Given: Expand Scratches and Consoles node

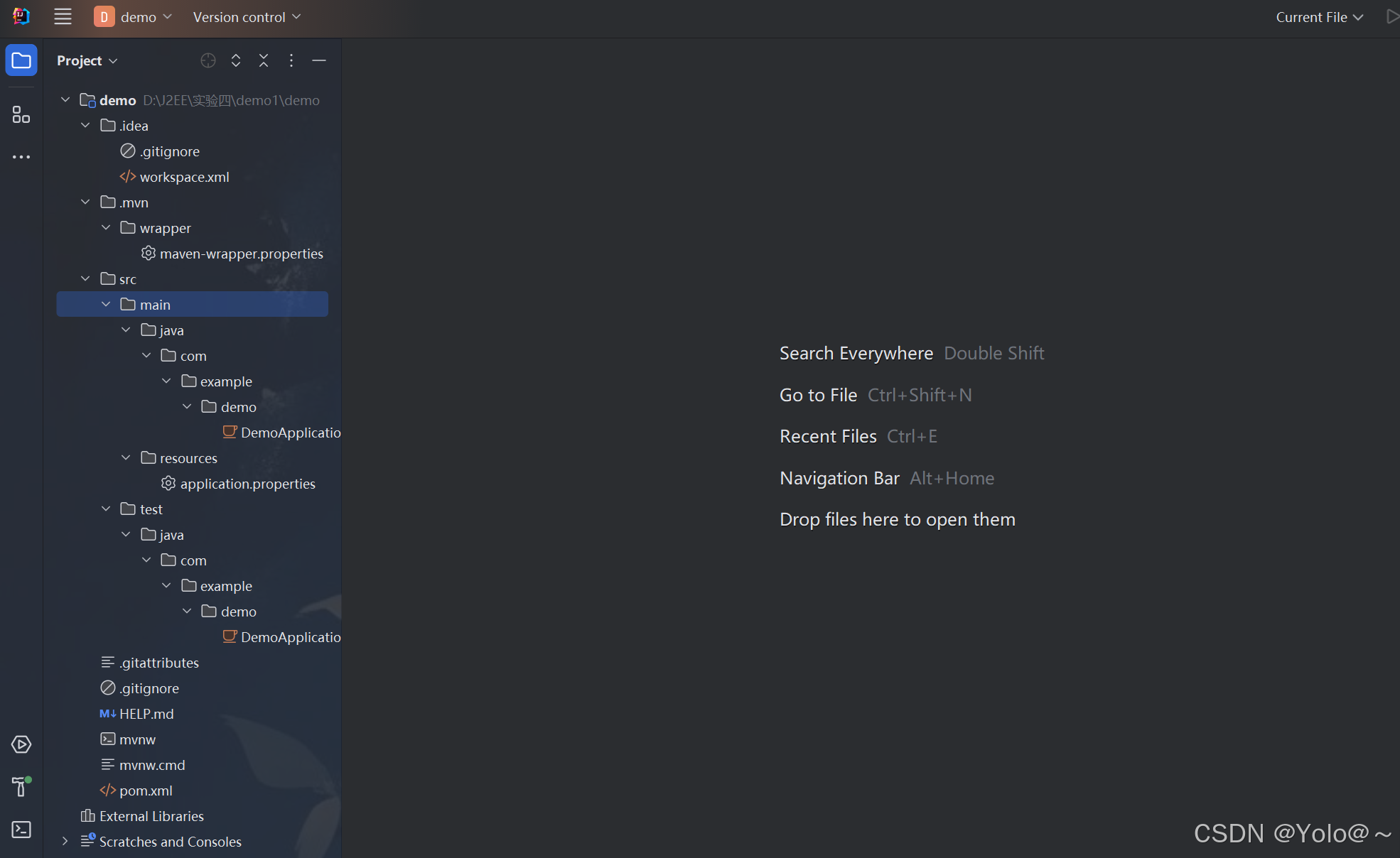Looking at the screenshot, I should (x=65, y=842).
